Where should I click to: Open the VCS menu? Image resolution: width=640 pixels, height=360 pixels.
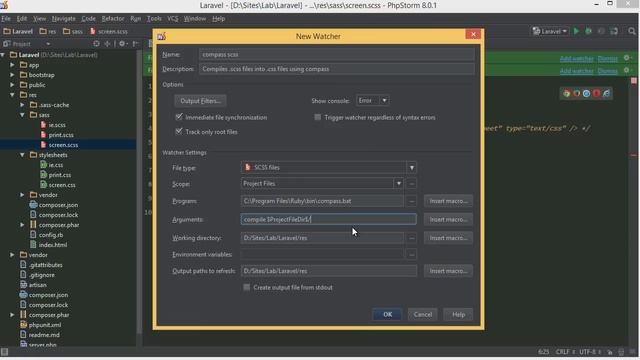(x=173, y=19)
